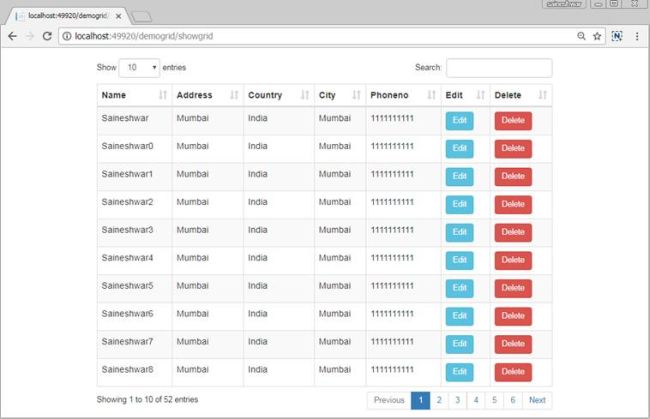Image resolution: width=650 pixels, height=419 pixels.
Task: Open zoom magnifier icon in address bar
Action: tap(581, 36)
